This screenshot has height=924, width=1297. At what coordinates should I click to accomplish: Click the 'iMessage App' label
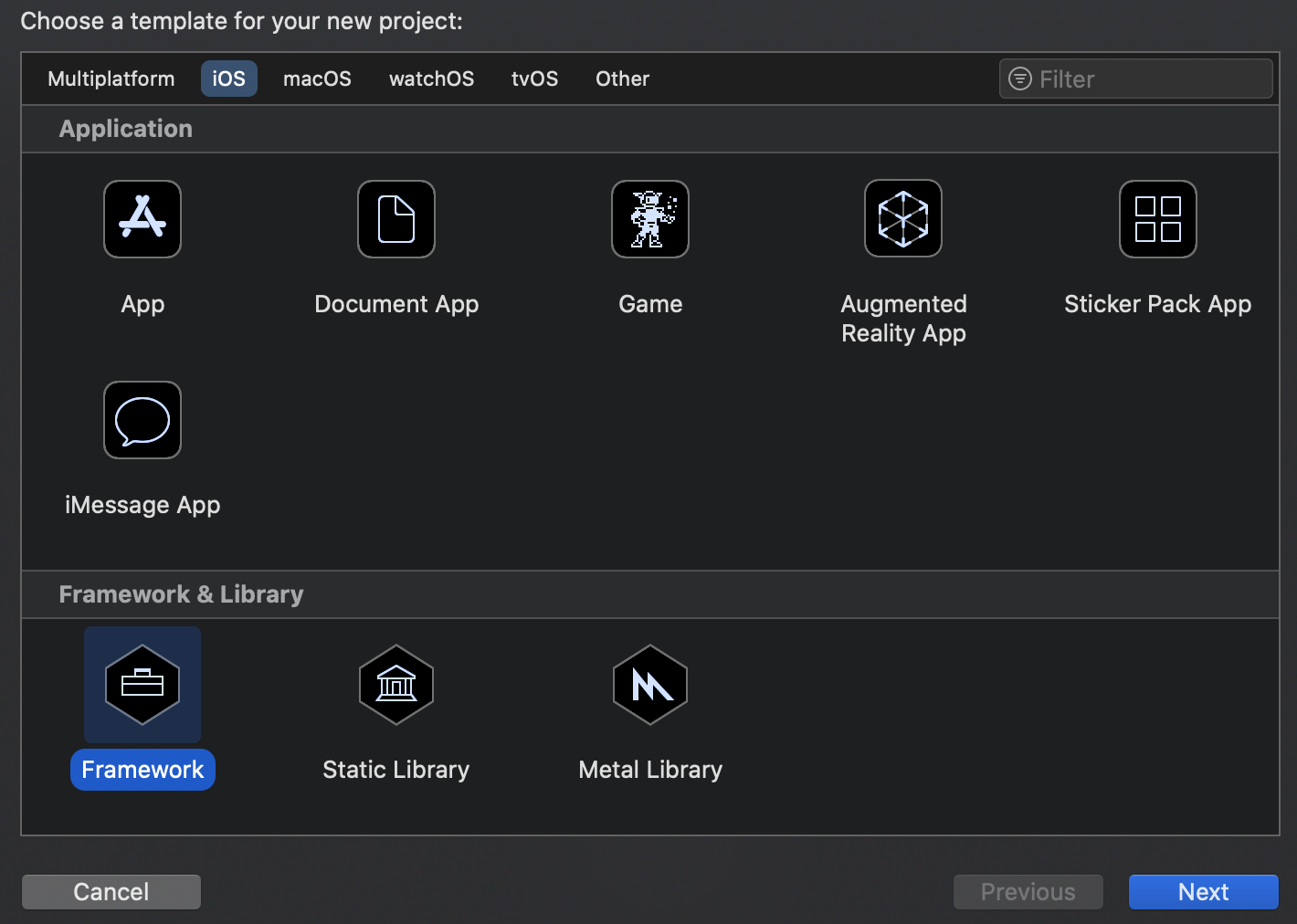(142, 505)
